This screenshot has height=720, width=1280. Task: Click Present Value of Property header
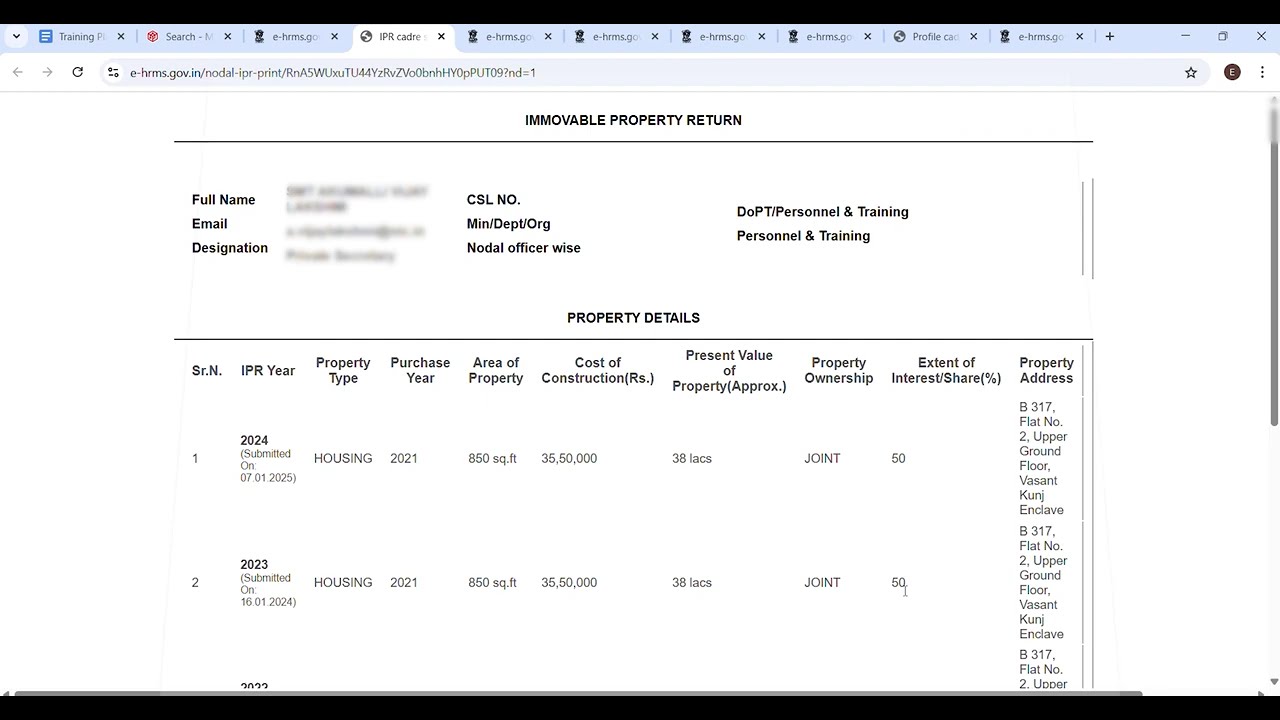pyautogui.click(x=729, y=371)
